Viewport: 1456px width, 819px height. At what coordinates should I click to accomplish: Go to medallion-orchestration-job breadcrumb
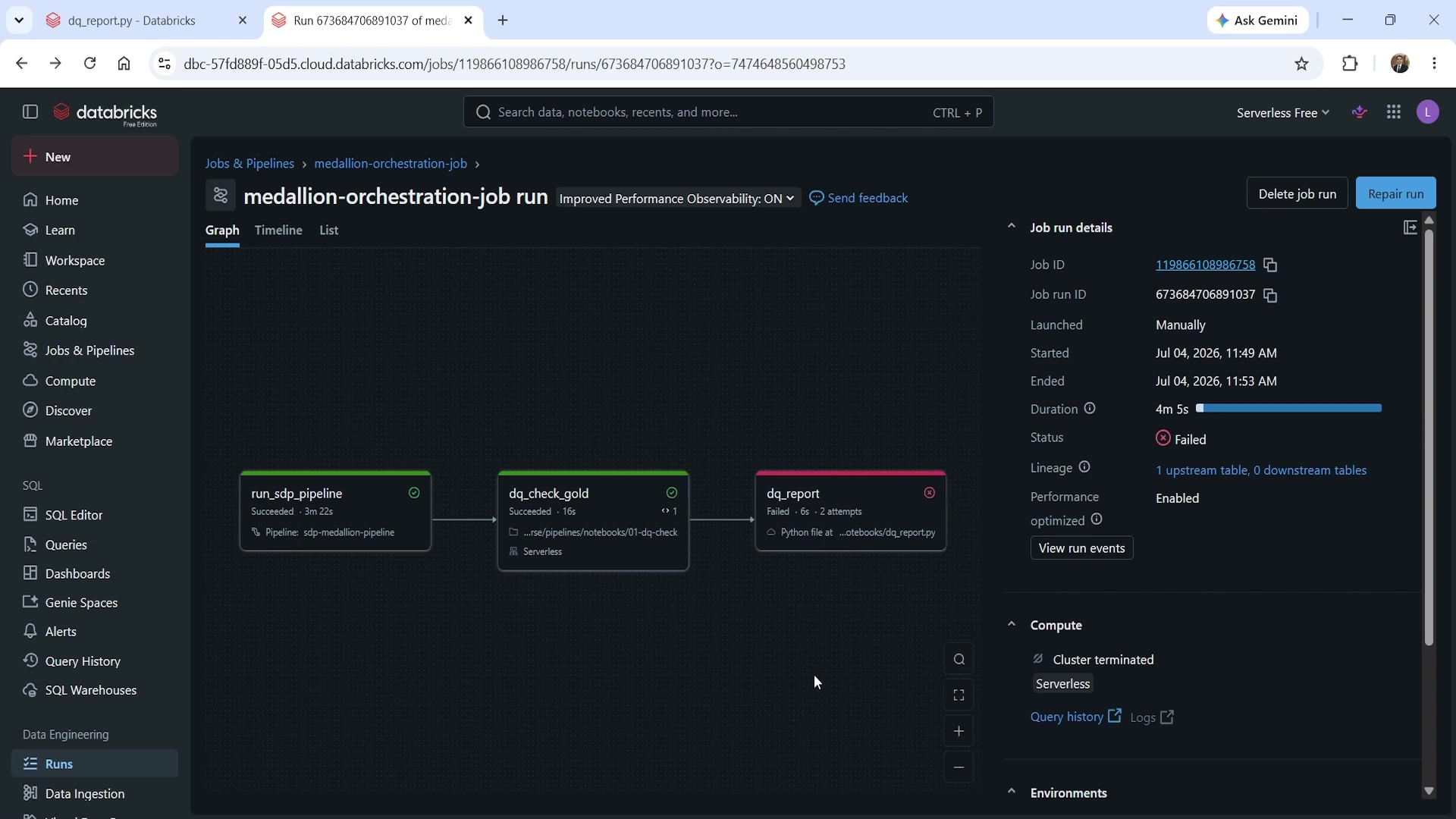[x=391, y=164]
